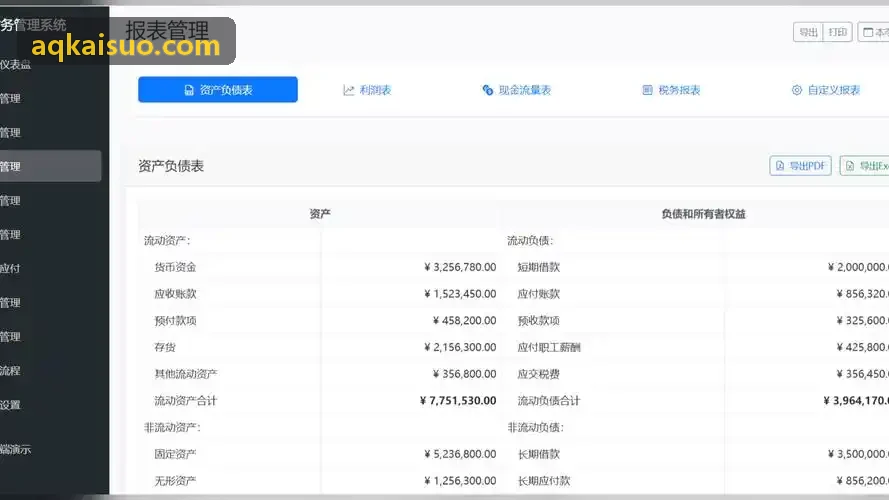Select the 短期借款 row label

(539, 267)
